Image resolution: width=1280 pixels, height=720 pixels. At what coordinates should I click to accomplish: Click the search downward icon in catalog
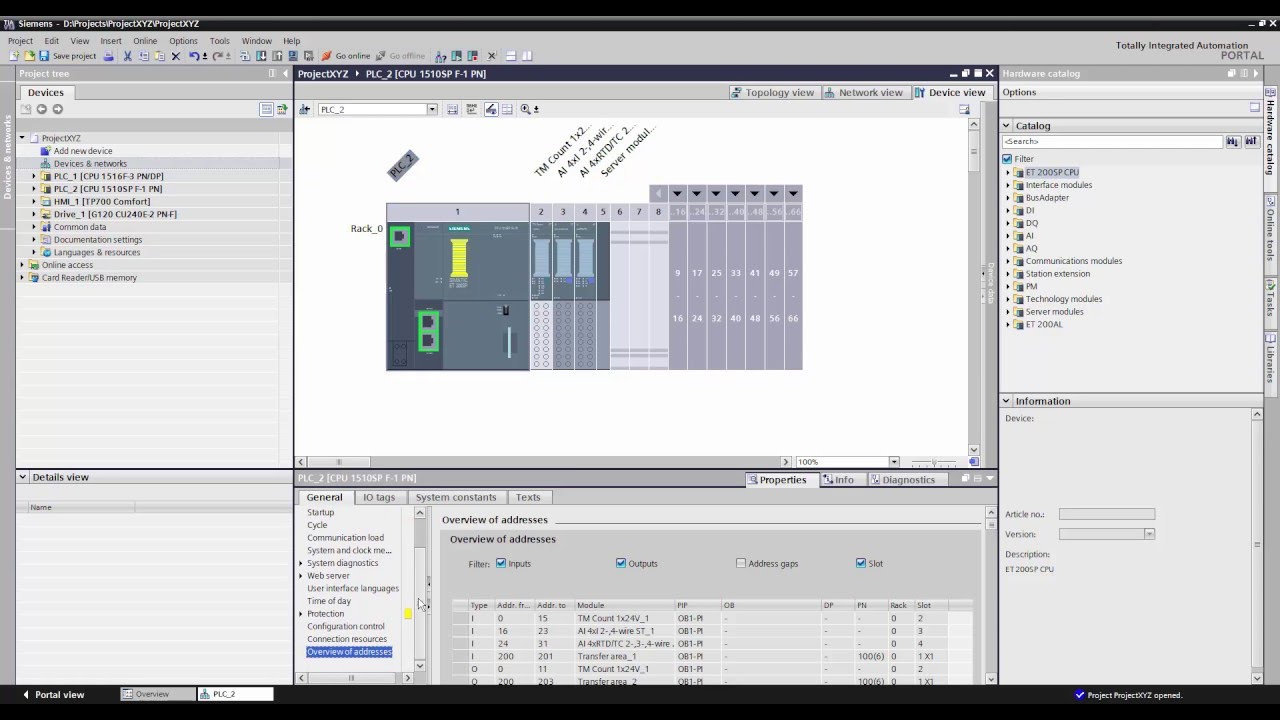point(1232,142)
